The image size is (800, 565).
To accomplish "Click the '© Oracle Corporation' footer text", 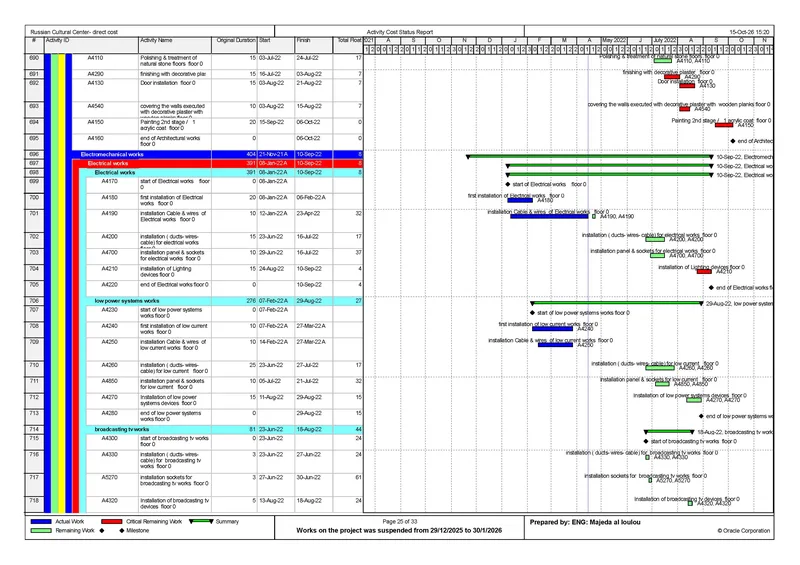I will 743,531.
